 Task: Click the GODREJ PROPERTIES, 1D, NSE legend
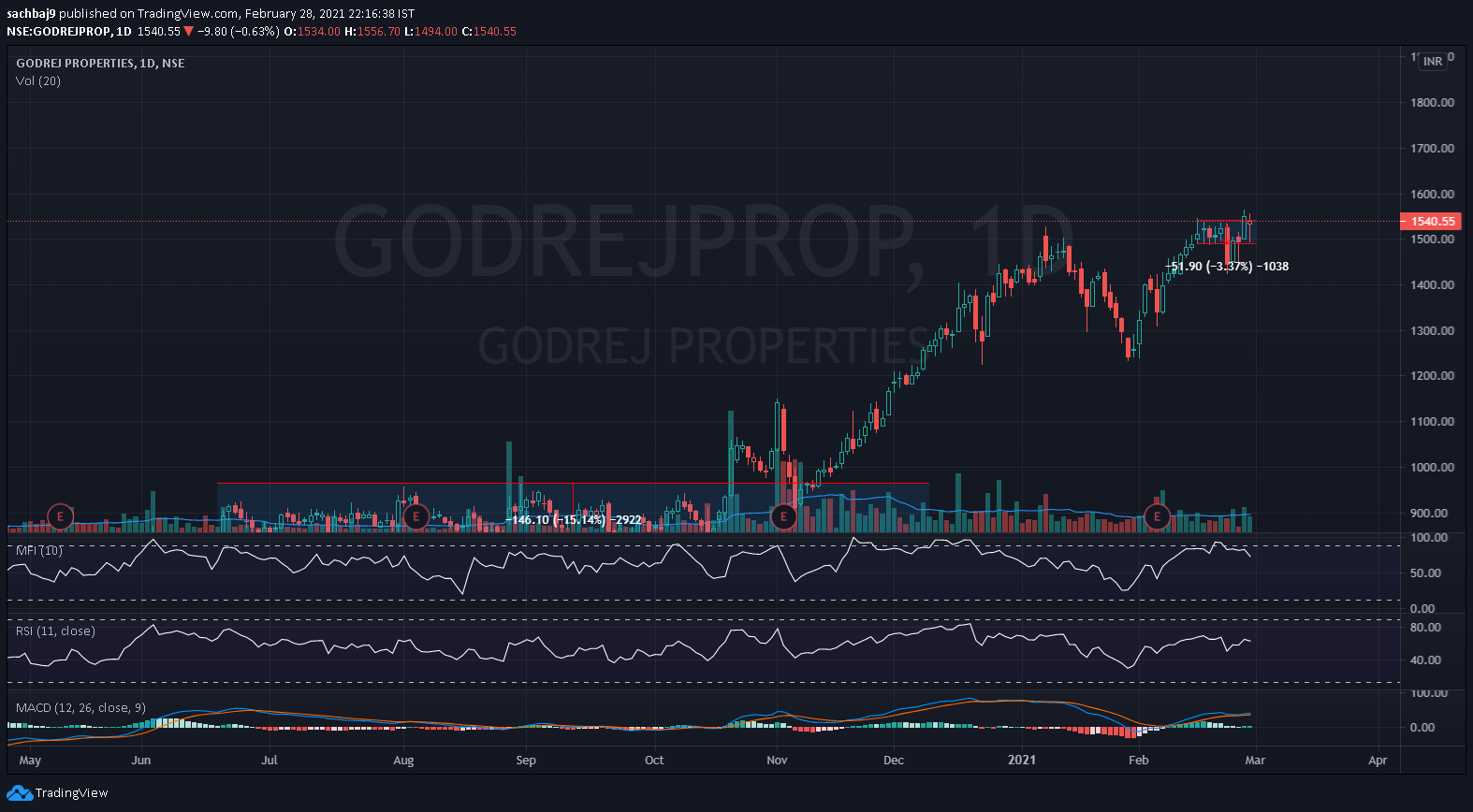(x=100, y=63)
